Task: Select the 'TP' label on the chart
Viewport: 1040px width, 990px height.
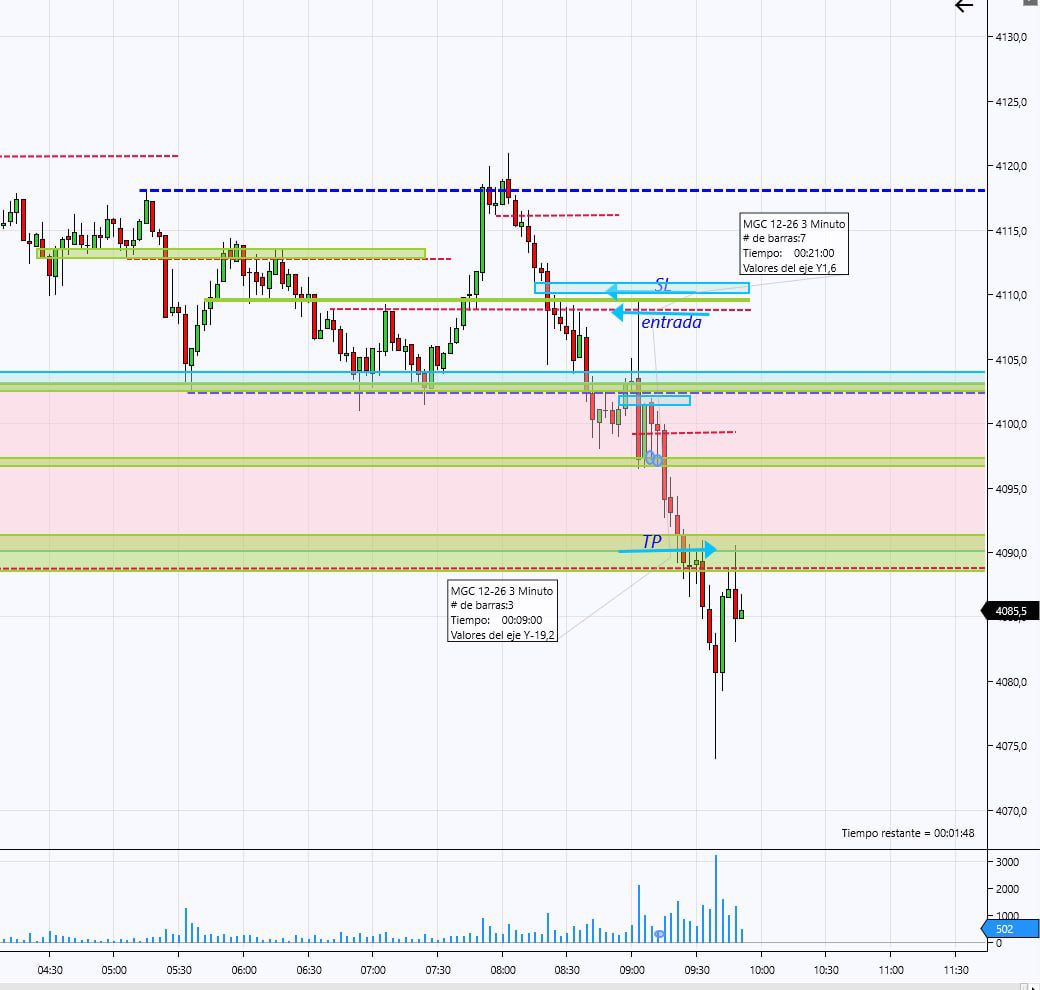Action: point(652,542)
